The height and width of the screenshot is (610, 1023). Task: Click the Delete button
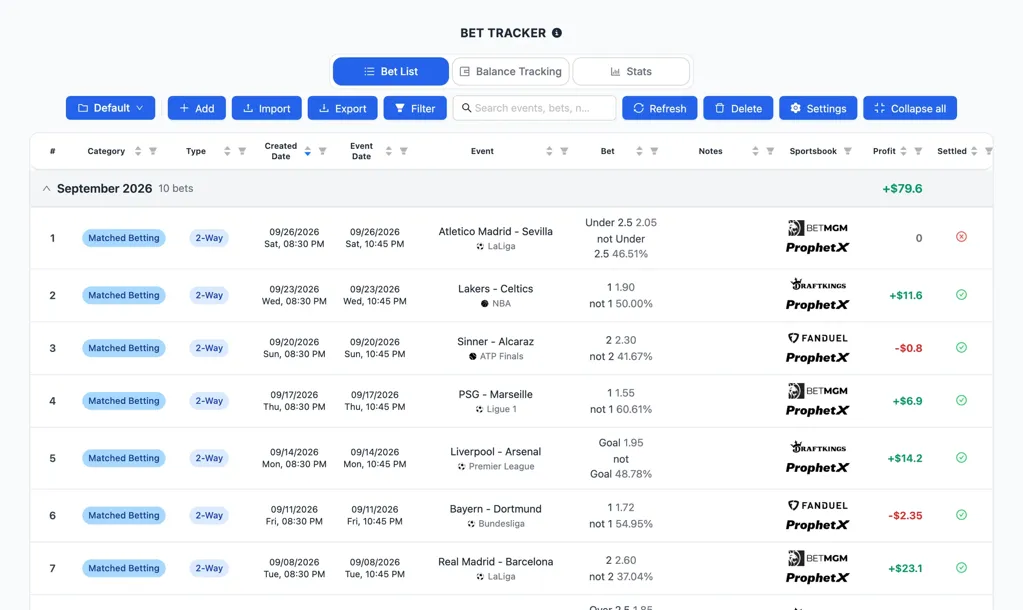point(738,108)
